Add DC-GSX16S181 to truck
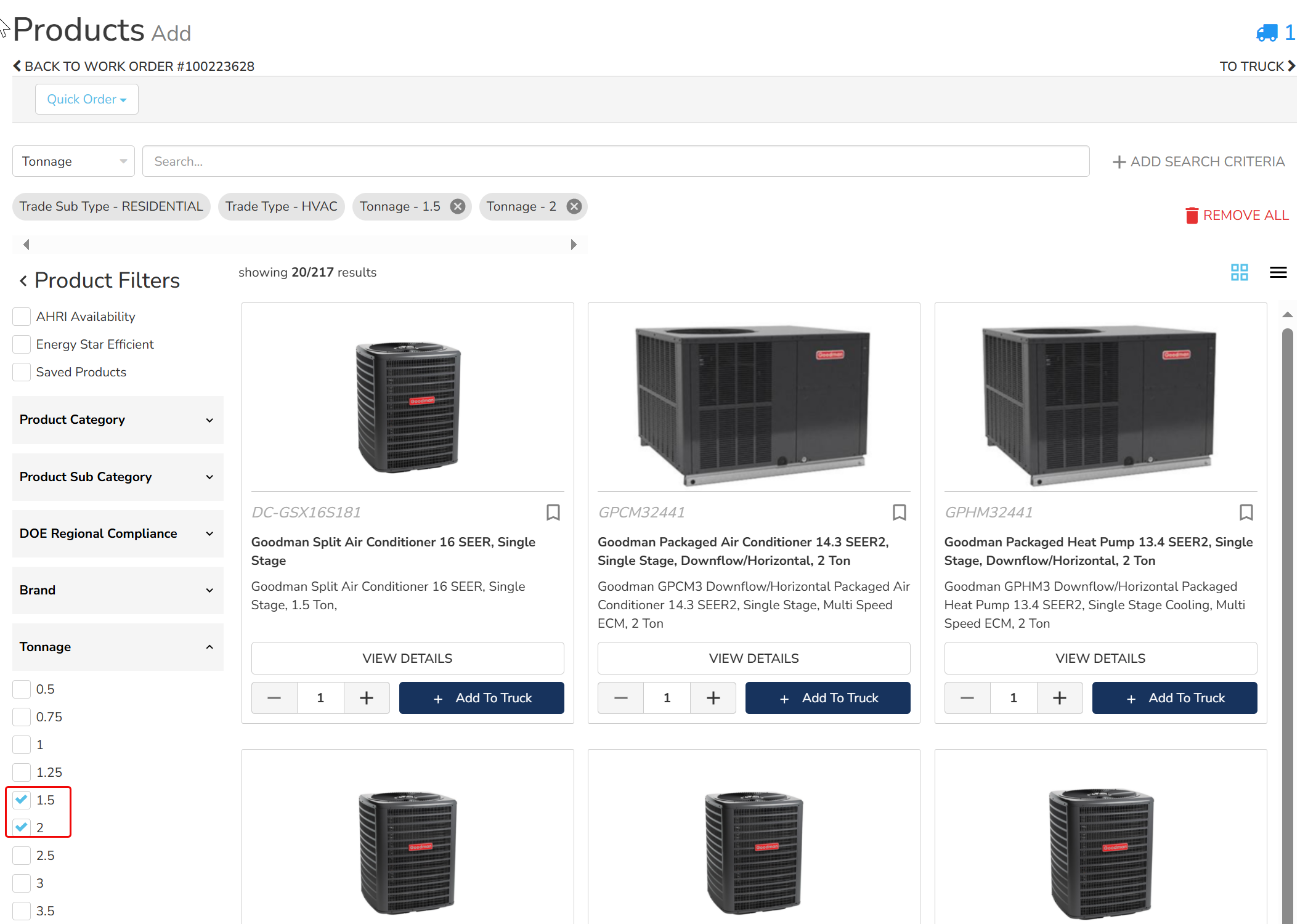This screenshot has width=1300, height=924. [x=481, y=698]
